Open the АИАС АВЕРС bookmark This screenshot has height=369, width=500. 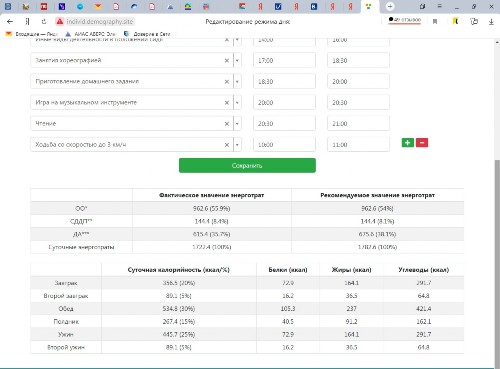[x=90, y=34]
